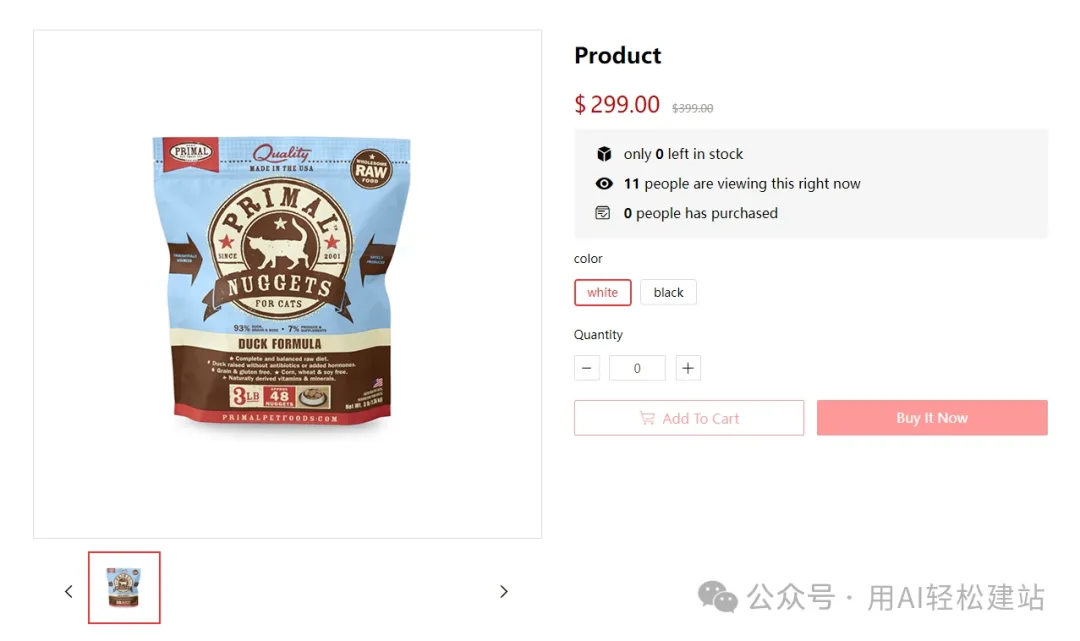Viewport: 1080px width, 641px height.
Task: Increase quantity with the plus button
Action: pos(688,368)
